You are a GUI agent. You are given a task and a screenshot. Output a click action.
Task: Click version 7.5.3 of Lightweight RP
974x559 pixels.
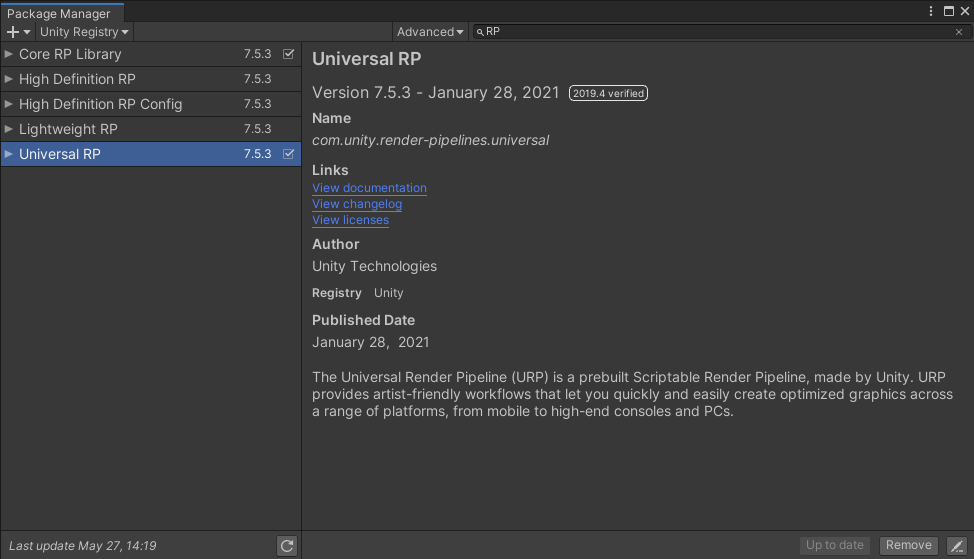[257, 129]
